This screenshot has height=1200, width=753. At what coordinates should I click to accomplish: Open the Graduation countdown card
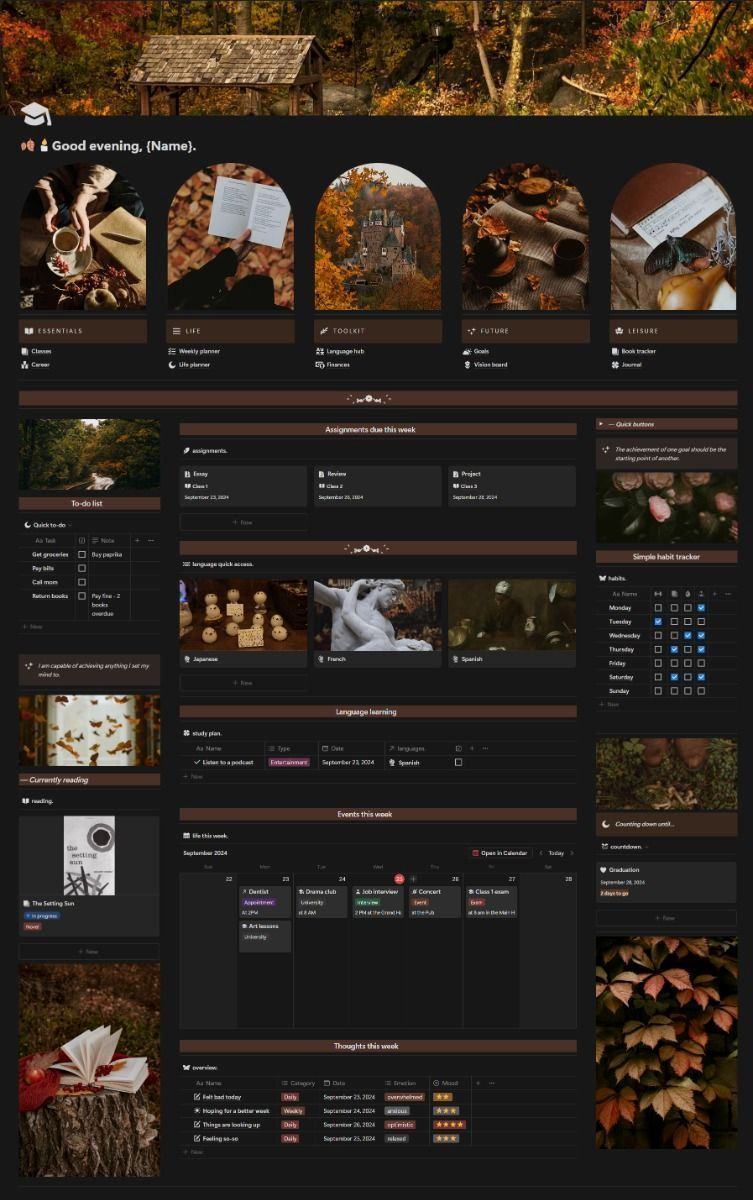(x=666, y=882)
